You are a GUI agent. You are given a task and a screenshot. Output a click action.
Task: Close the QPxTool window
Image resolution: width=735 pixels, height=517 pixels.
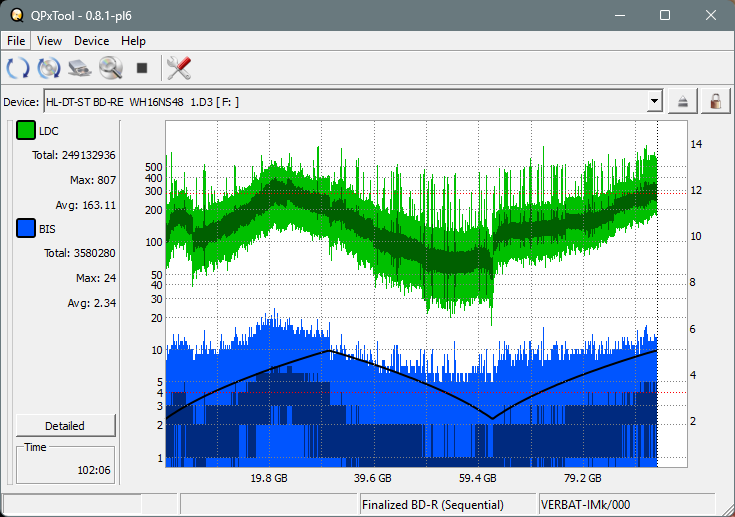(711, 15)
